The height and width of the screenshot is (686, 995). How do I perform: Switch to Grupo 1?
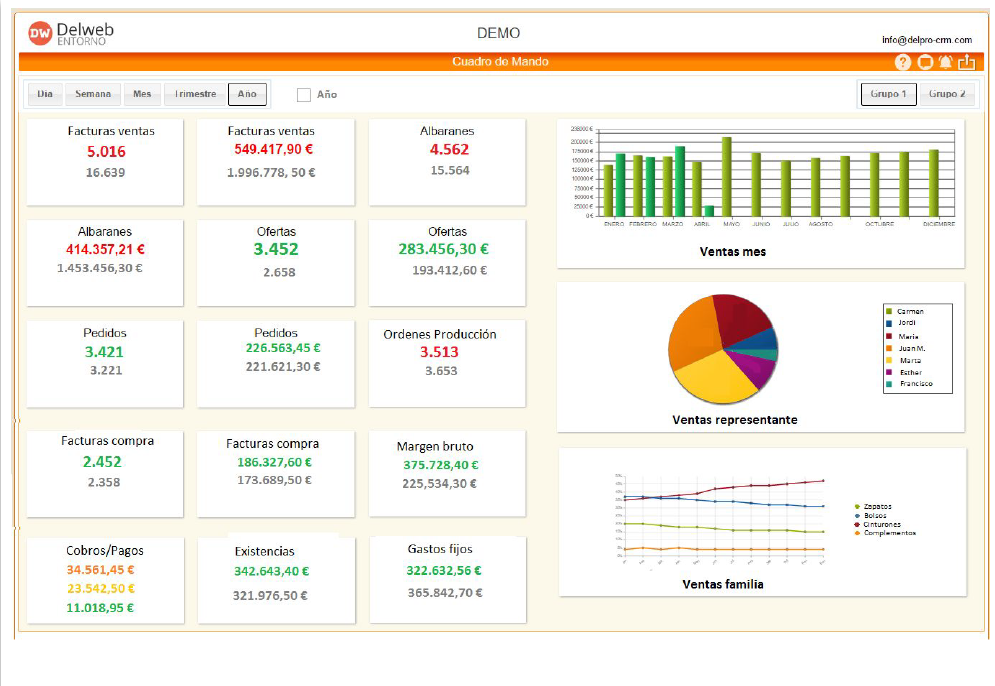(x=888, y=94)
